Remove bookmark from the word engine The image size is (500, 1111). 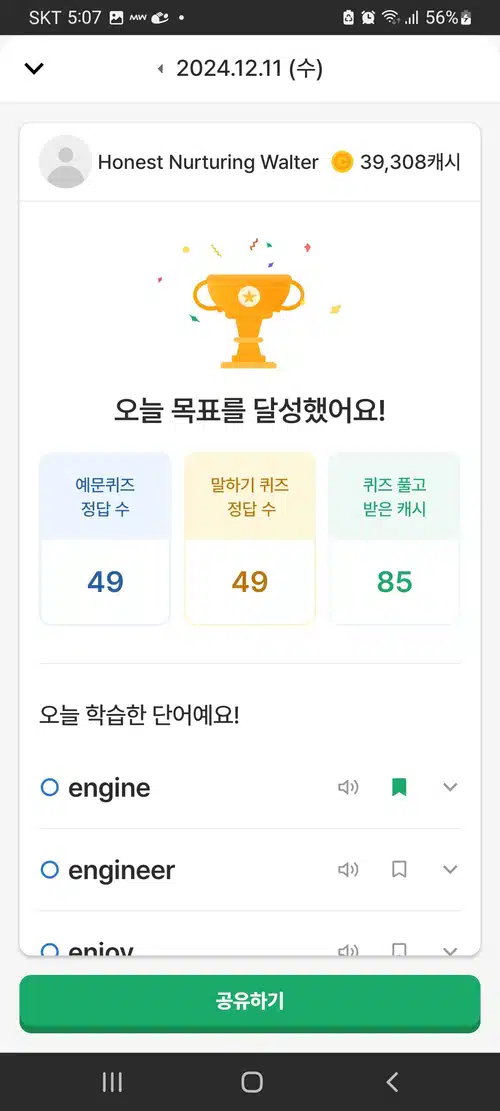[x=399, y=787]
